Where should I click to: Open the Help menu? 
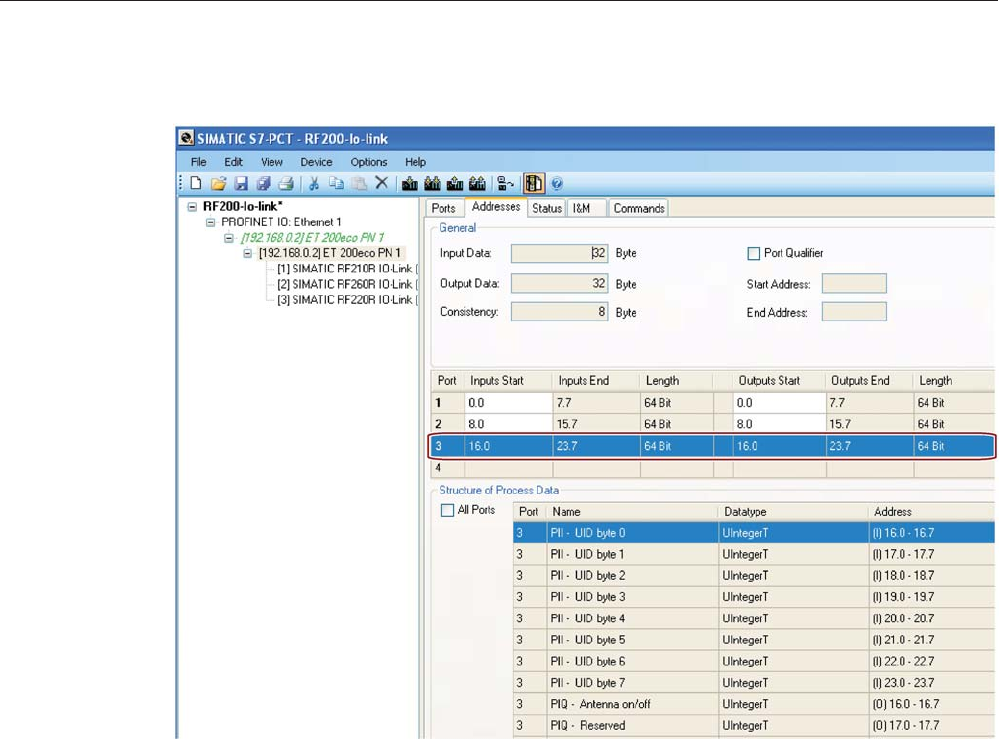coord(415,162)
